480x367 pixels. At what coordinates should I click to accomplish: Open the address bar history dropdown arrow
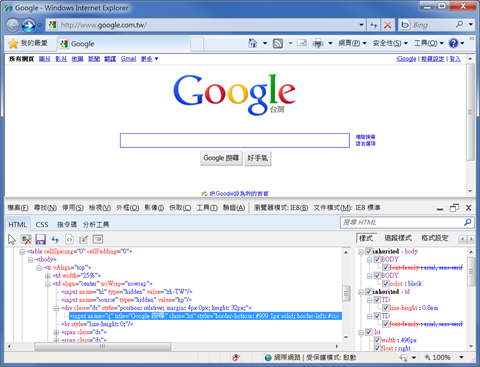(361, 25)
